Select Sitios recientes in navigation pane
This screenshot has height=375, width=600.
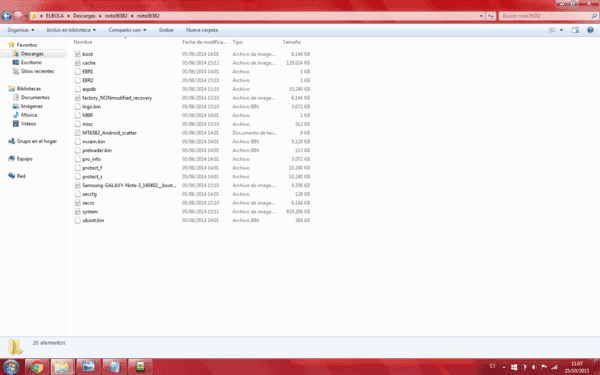pyautogui.click(x=37, y=71)
